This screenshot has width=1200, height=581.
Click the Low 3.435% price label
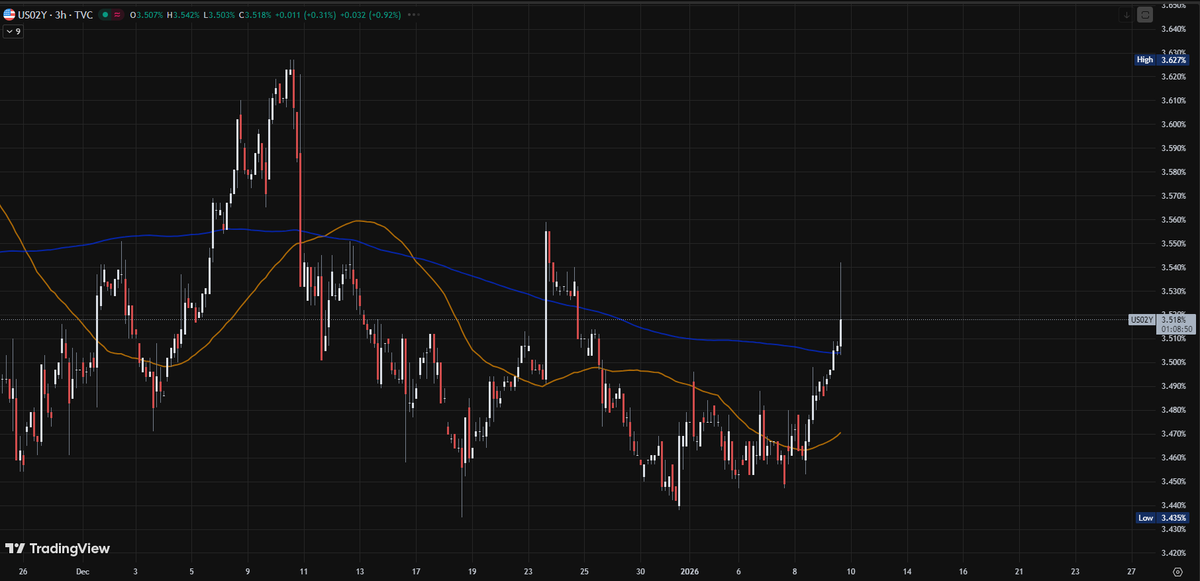point(1161,518)
